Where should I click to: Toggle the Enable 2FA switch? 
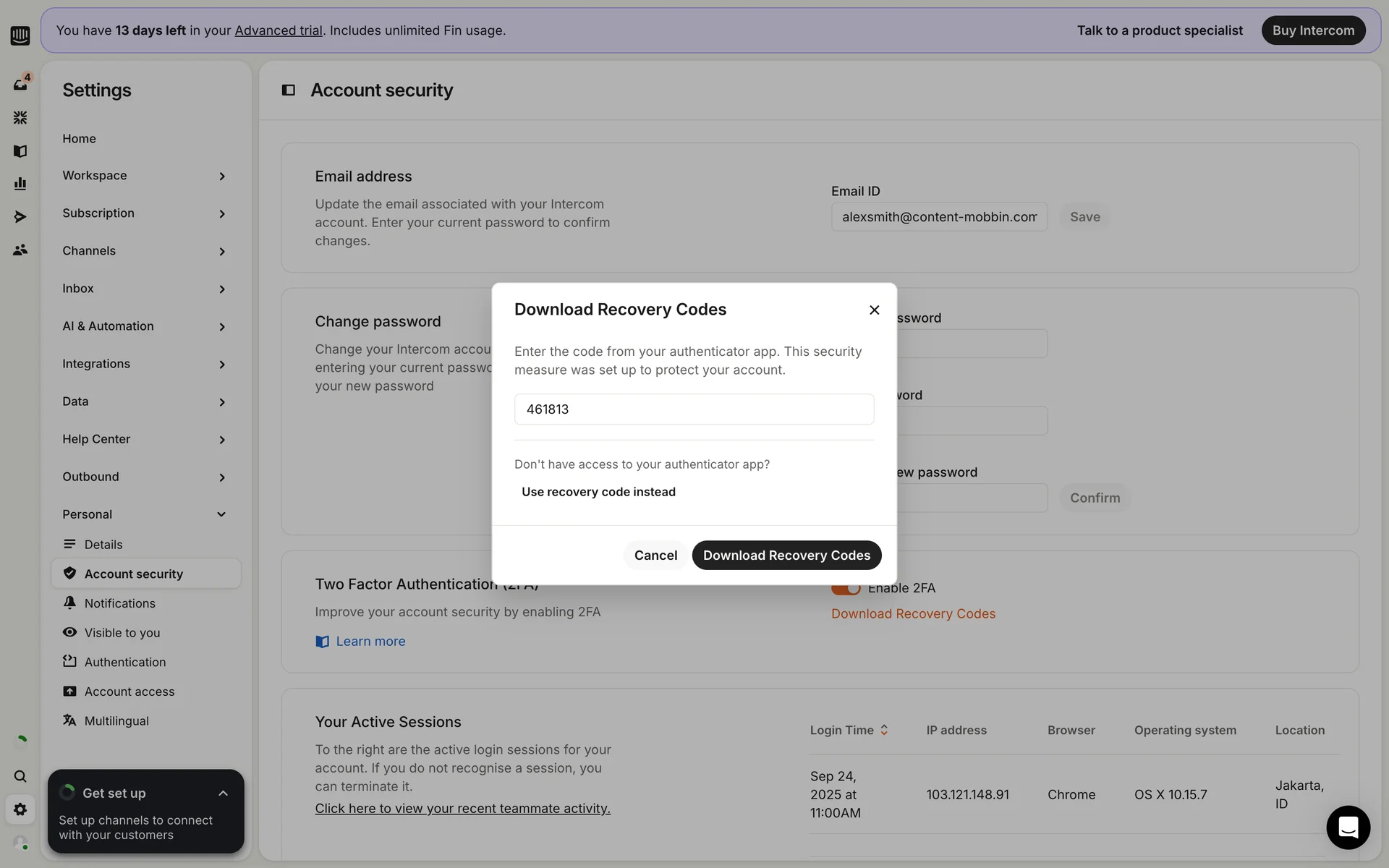pyautogui.click(x=845, y=588)
